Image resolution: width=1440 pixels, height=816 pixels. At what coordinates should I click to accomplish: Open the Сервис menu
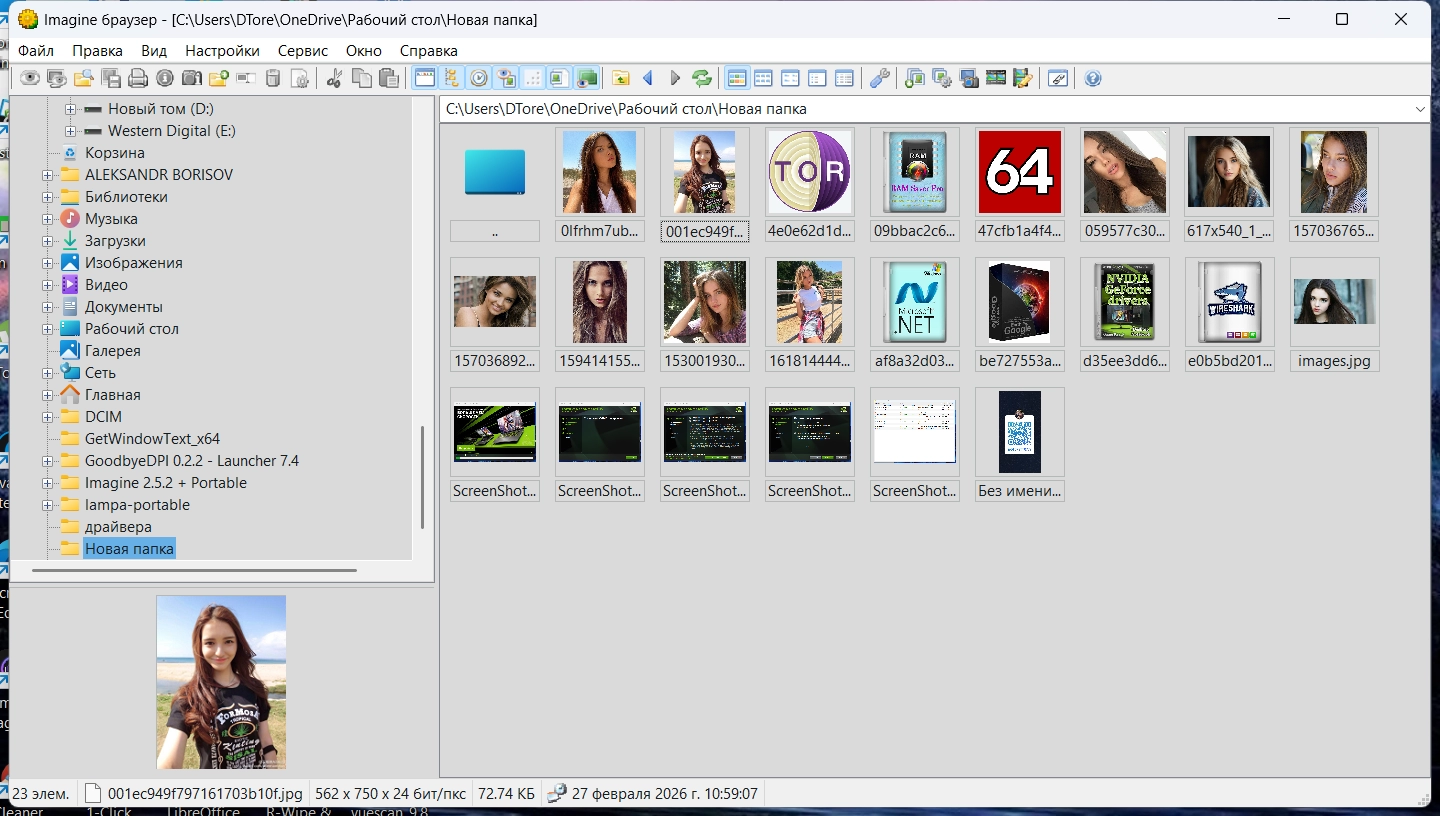coord(302,50)
